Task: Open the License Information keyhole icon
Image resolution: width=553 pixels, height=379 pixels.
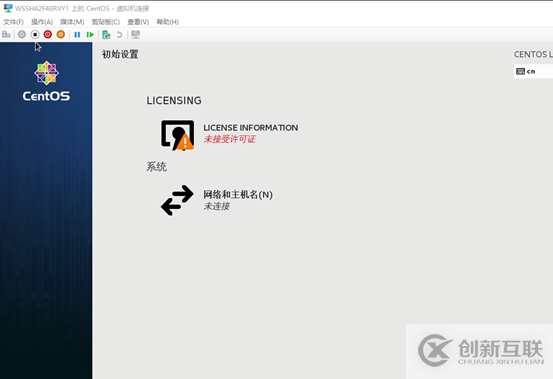Action: click(177, 135)
